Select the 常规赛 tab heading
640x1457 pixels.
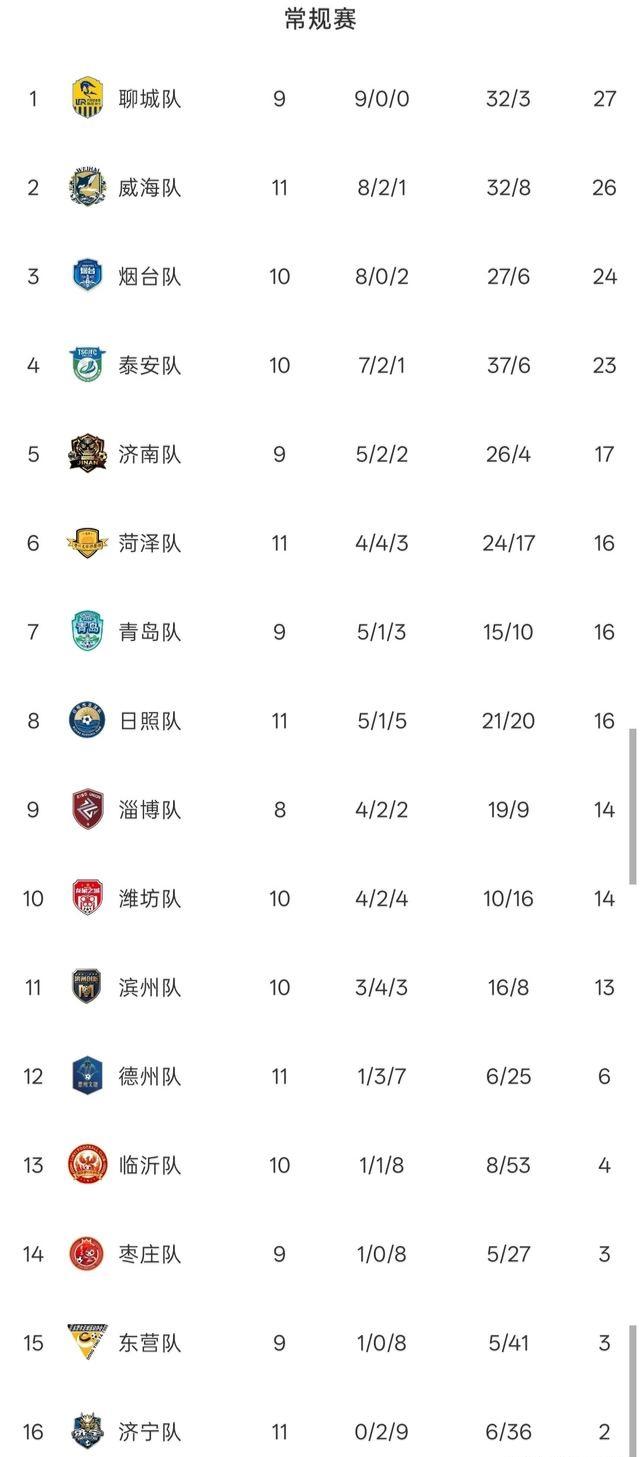(x=320, y=19)
